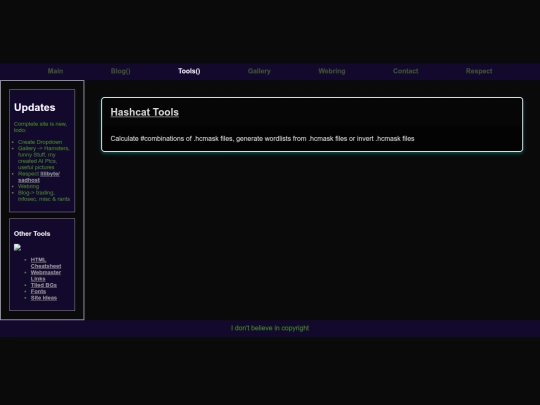Screen dimensions: 540x405
Task: Open the Gallery nav item
Action: (259, 71)
